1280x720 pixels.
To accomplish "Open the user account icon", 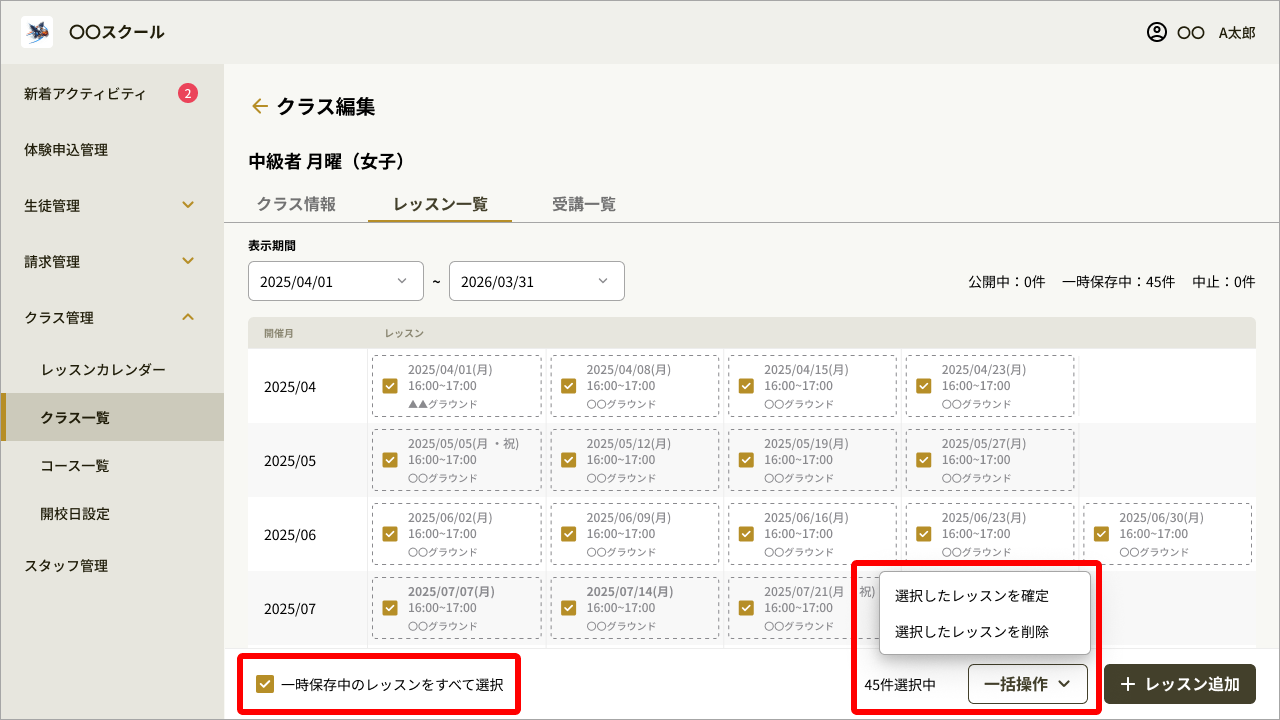I will click(1155, 32).
